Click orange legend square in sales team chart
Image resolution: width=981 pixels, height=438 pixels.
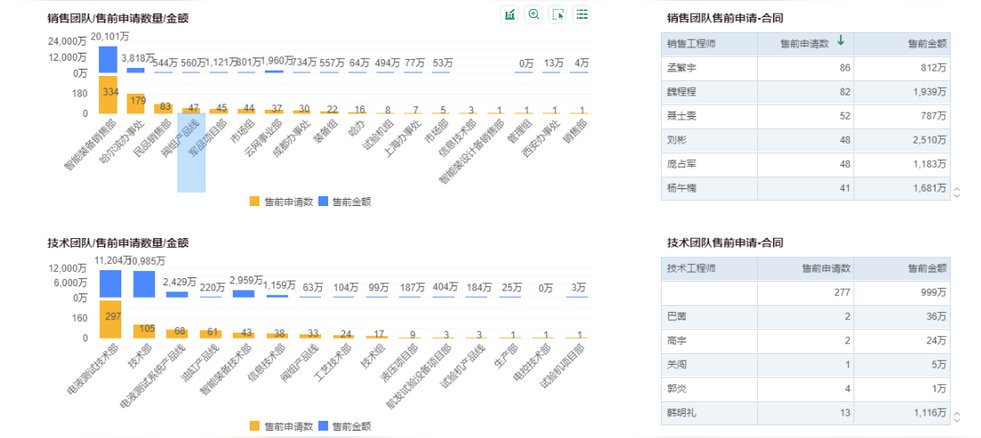pos(255,201)
